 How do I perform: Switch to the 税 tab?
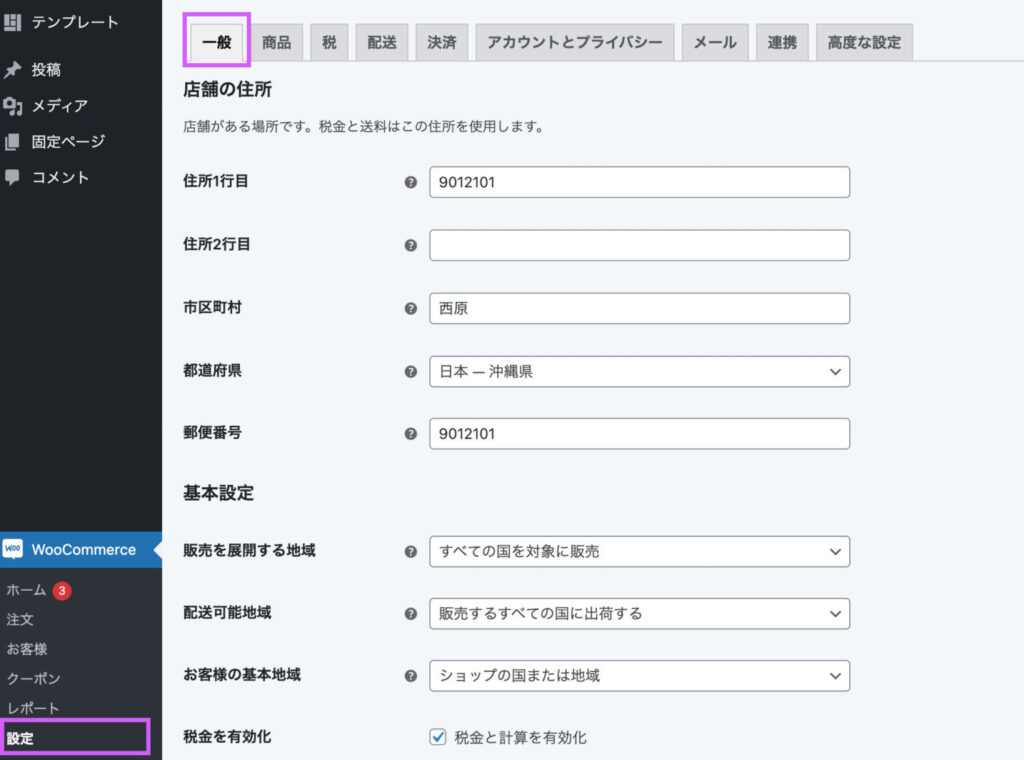click(x=330, y=42)
